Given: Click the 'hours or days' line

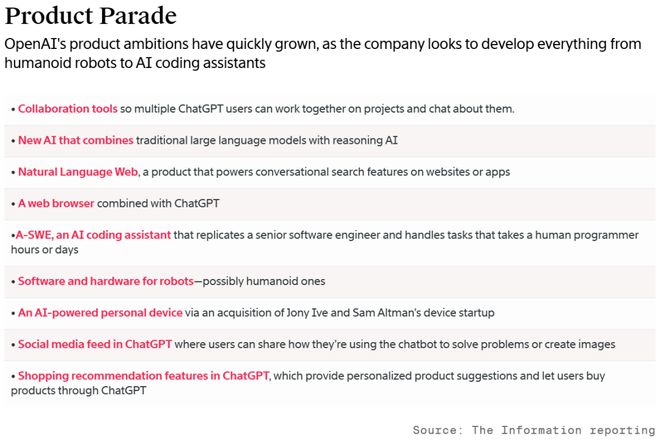Looking at the screenshot, I should 45,250.
